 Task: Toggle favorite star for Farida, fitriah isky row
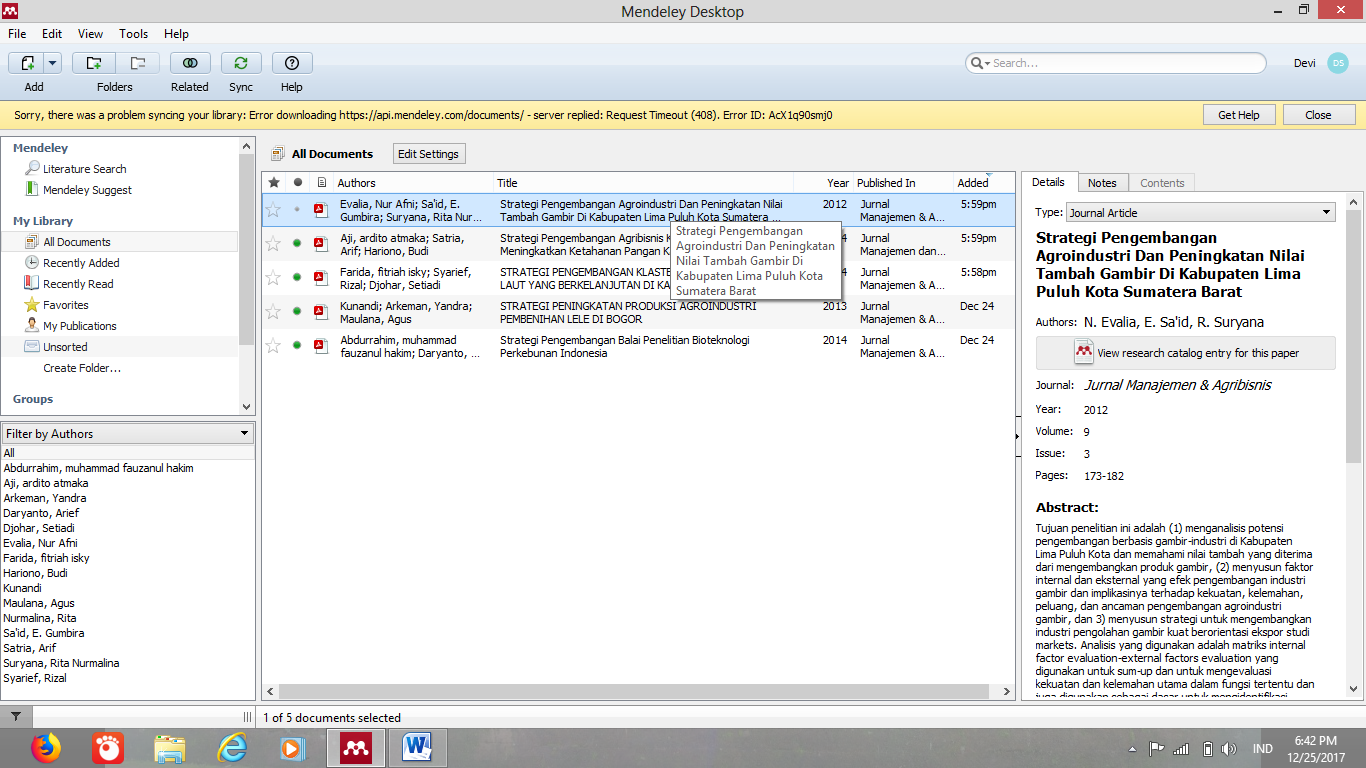(x=273, y=277)
